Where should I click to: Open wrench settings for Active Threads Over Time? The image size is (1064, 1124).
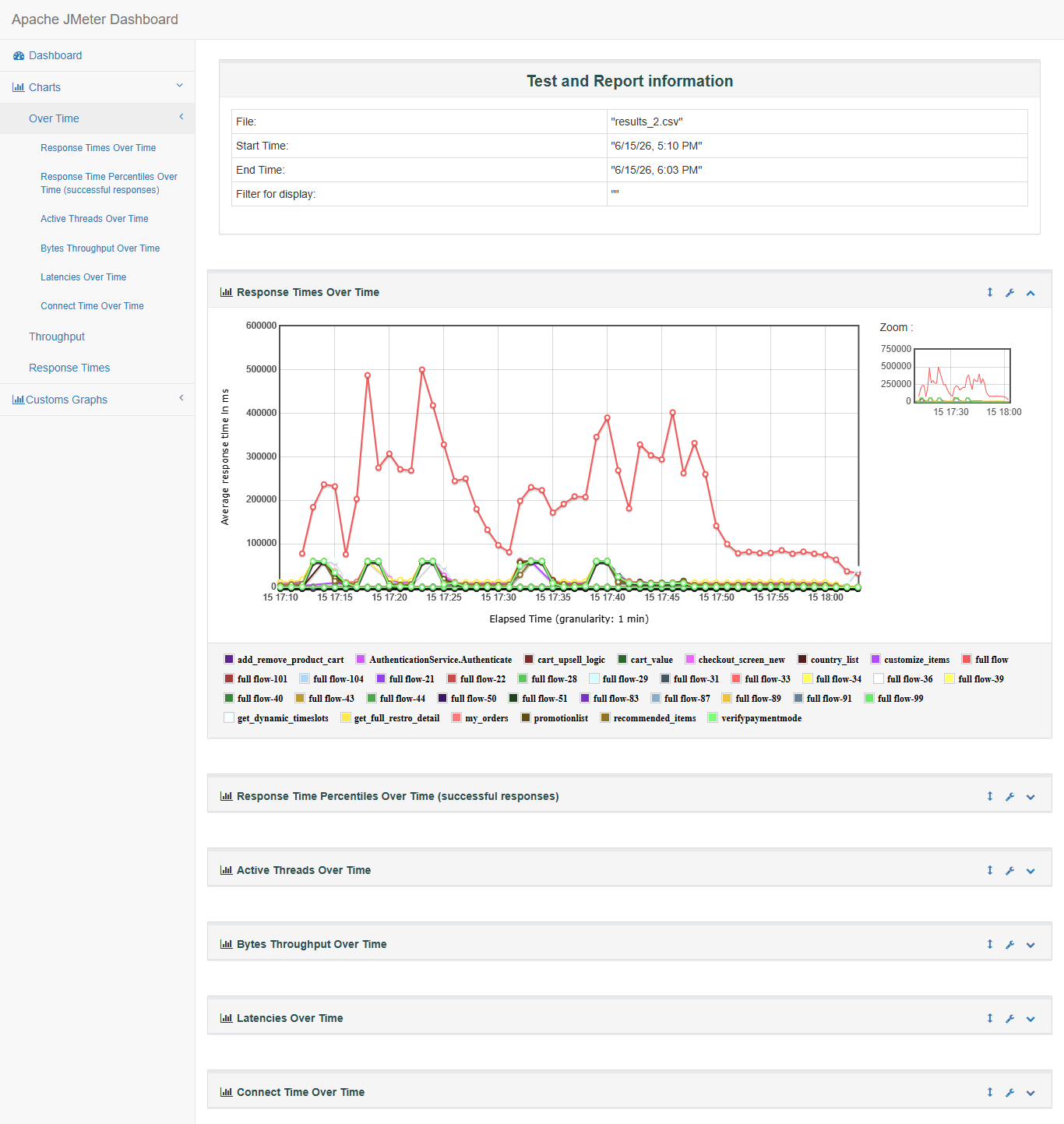click(x=1010, y=871)
